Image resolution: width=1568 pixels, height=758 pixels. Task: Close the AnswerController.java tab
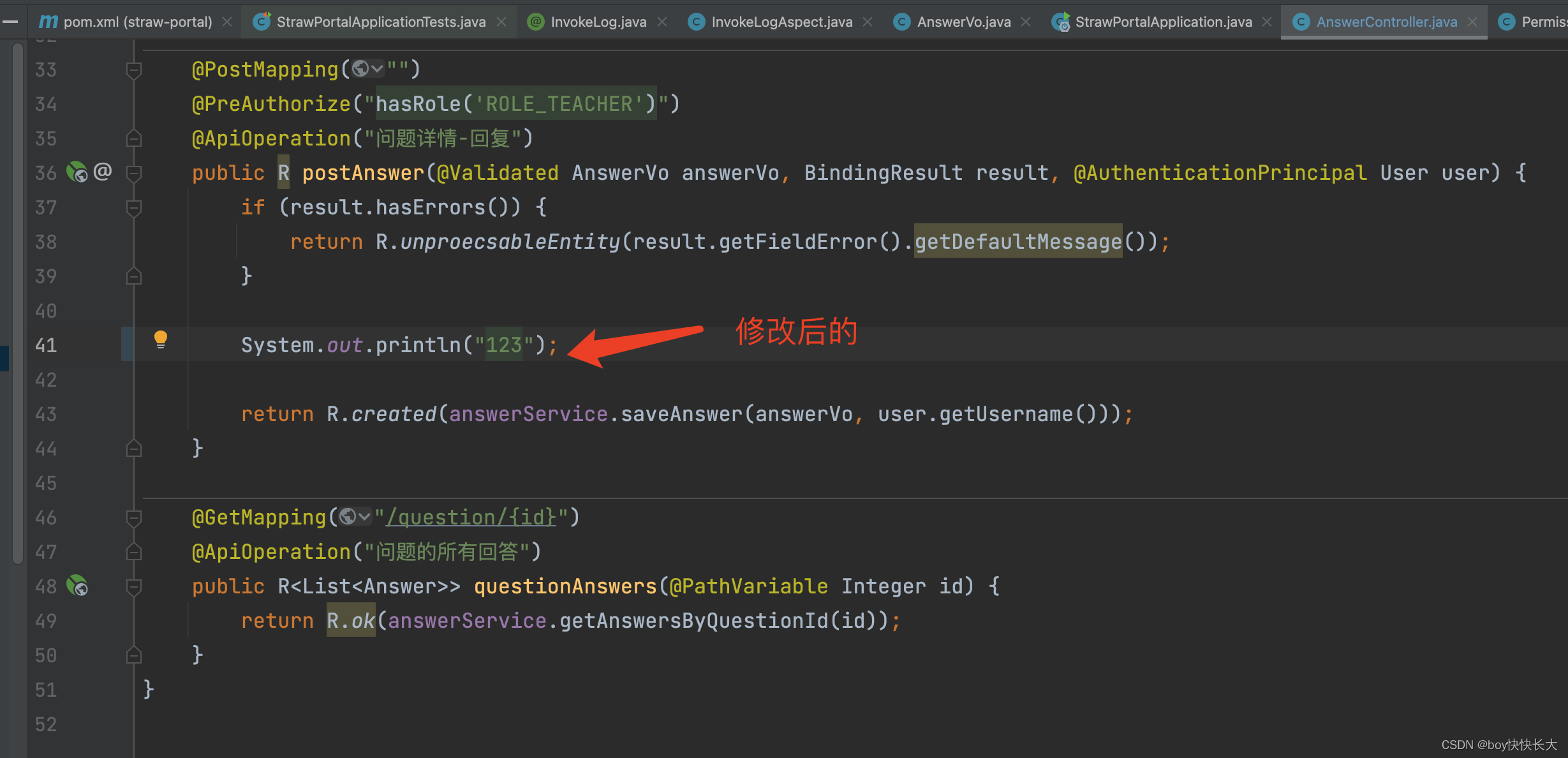click(x=1472, y=22)
